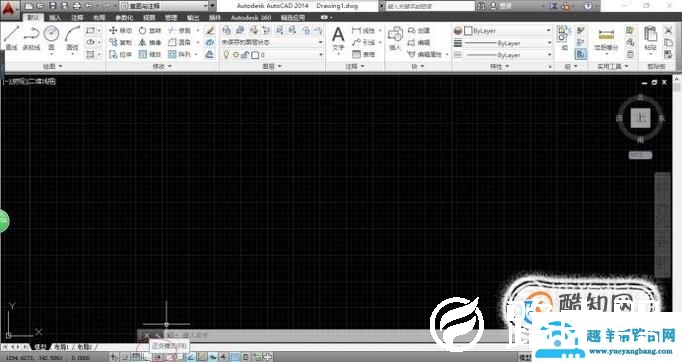Select the Linear dimension (线性) tool

pyautogui.click(x=364, y=30)
